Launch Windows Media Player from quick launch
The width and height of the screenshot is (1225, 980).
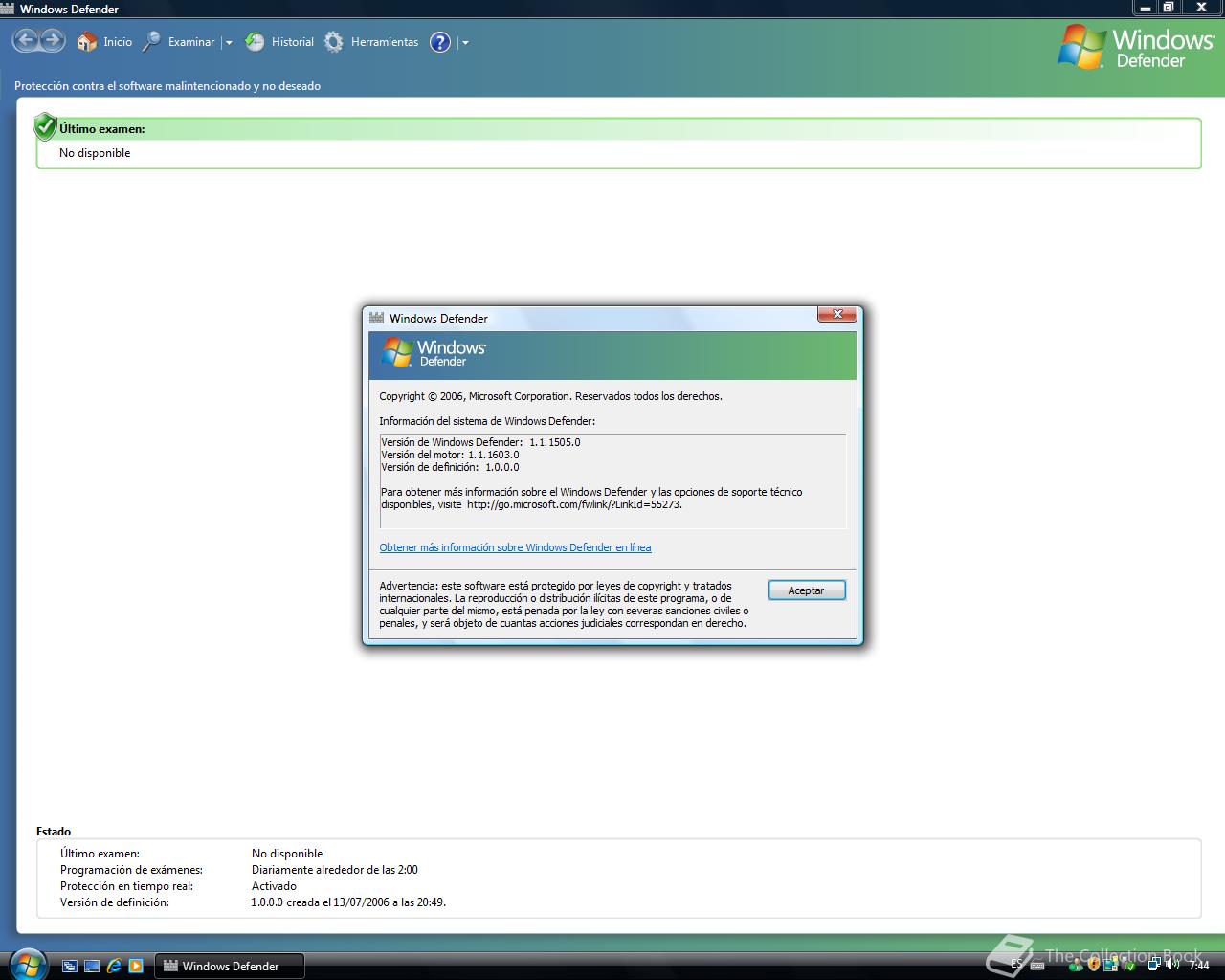coord(136,966)
